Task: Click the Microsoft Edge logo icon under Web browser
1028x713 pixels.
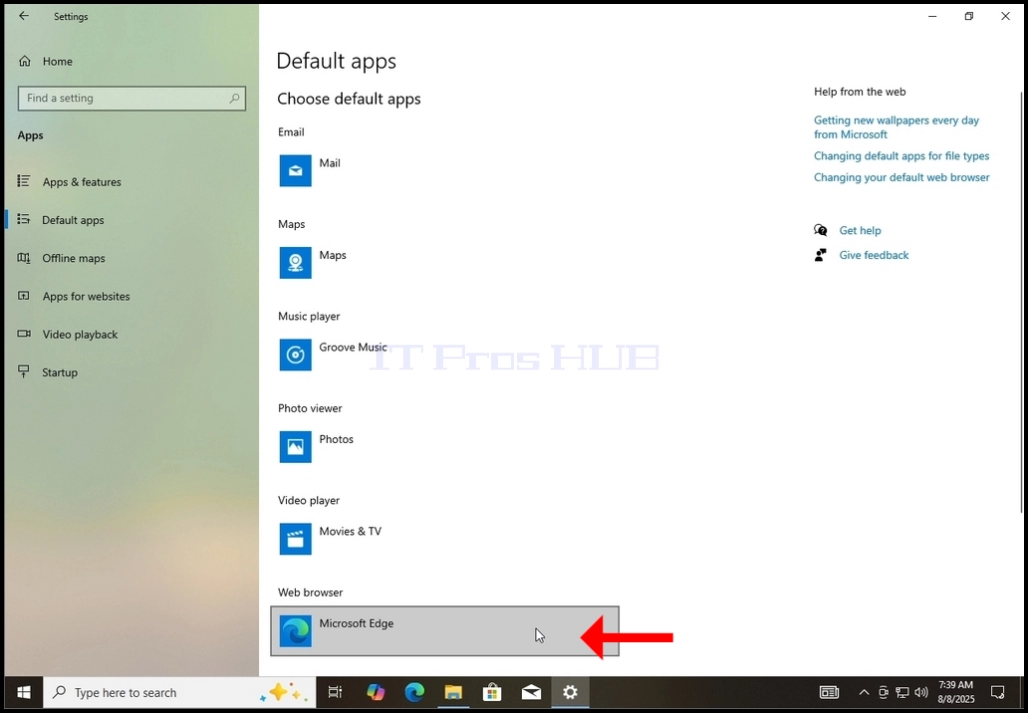Action: [x=296, y=631]
